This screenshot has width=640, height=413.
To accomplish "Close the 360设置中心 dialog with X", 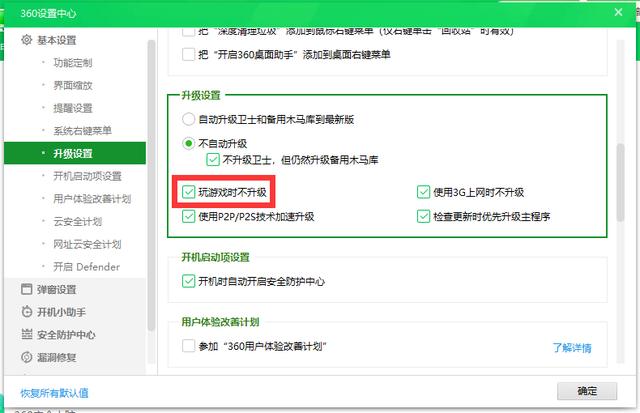I will [618, 12].
